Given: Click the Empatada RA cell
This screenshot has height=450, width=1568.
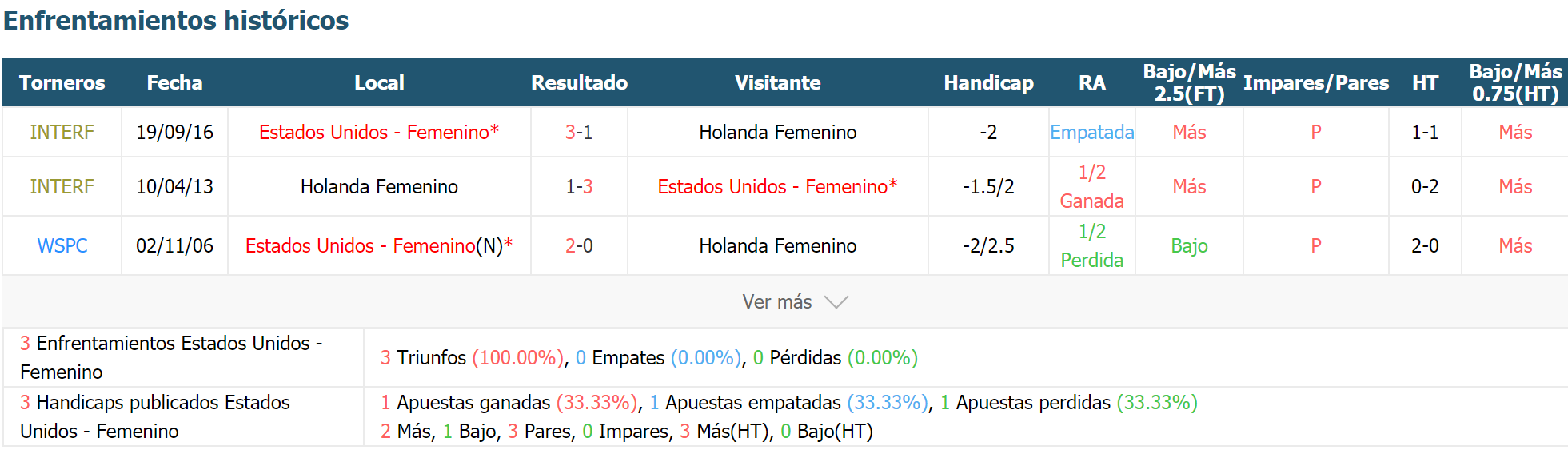Looking at the screenshot, I should (1091, 132).
